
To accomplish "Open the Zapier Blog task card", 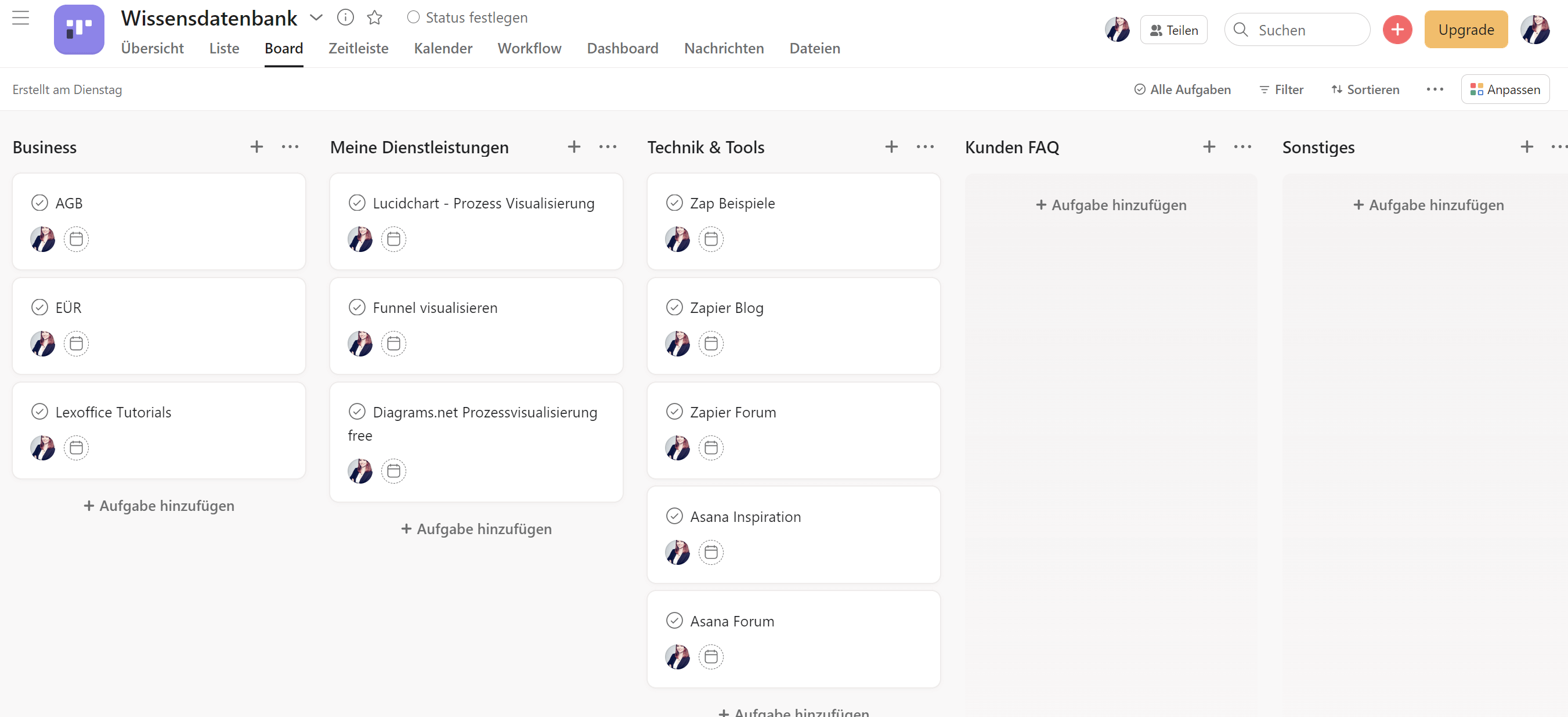I will pyautogui.click(x=793, y=326).
